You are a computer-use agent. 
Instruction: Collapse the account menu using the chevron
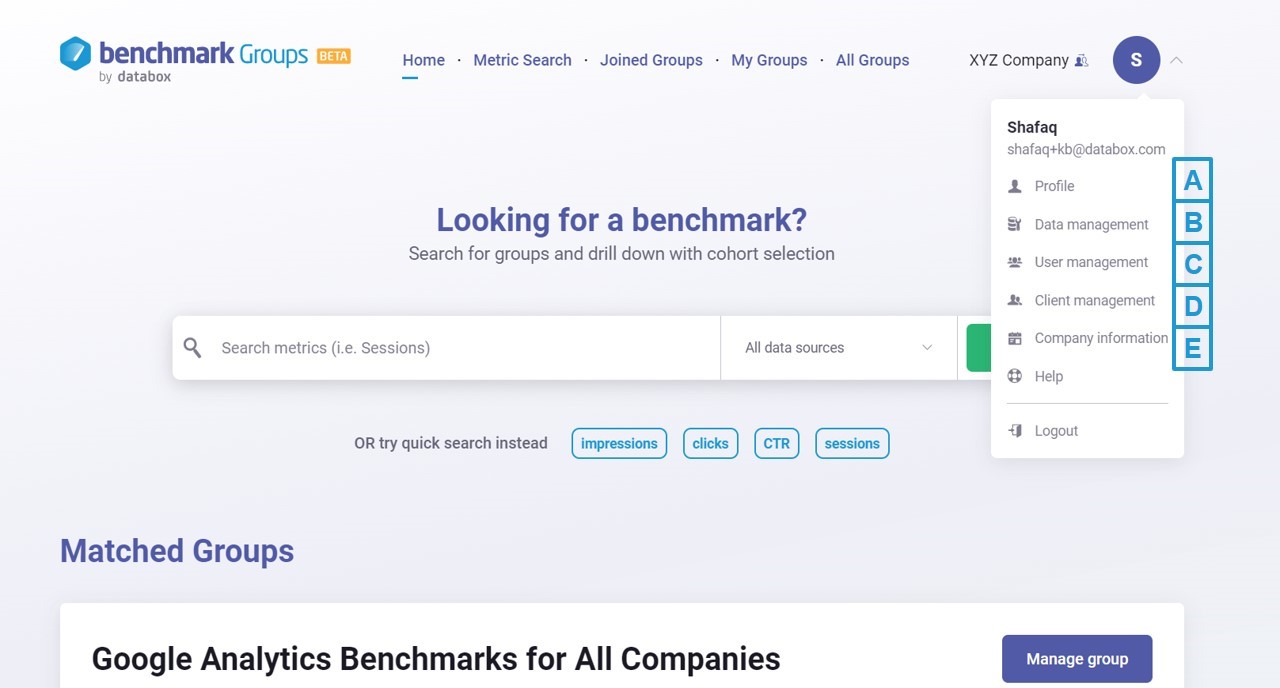coord(1176,61)
